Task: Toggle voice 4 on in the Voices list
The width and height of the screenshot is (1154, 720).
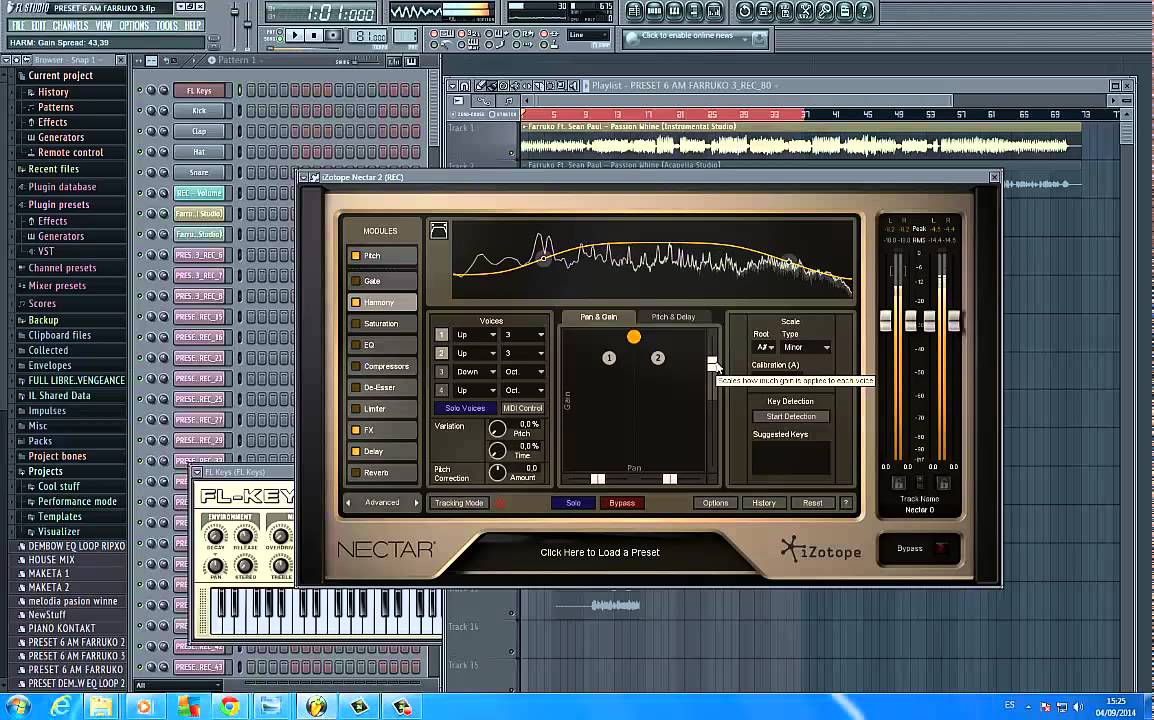Action: [442, 390]
